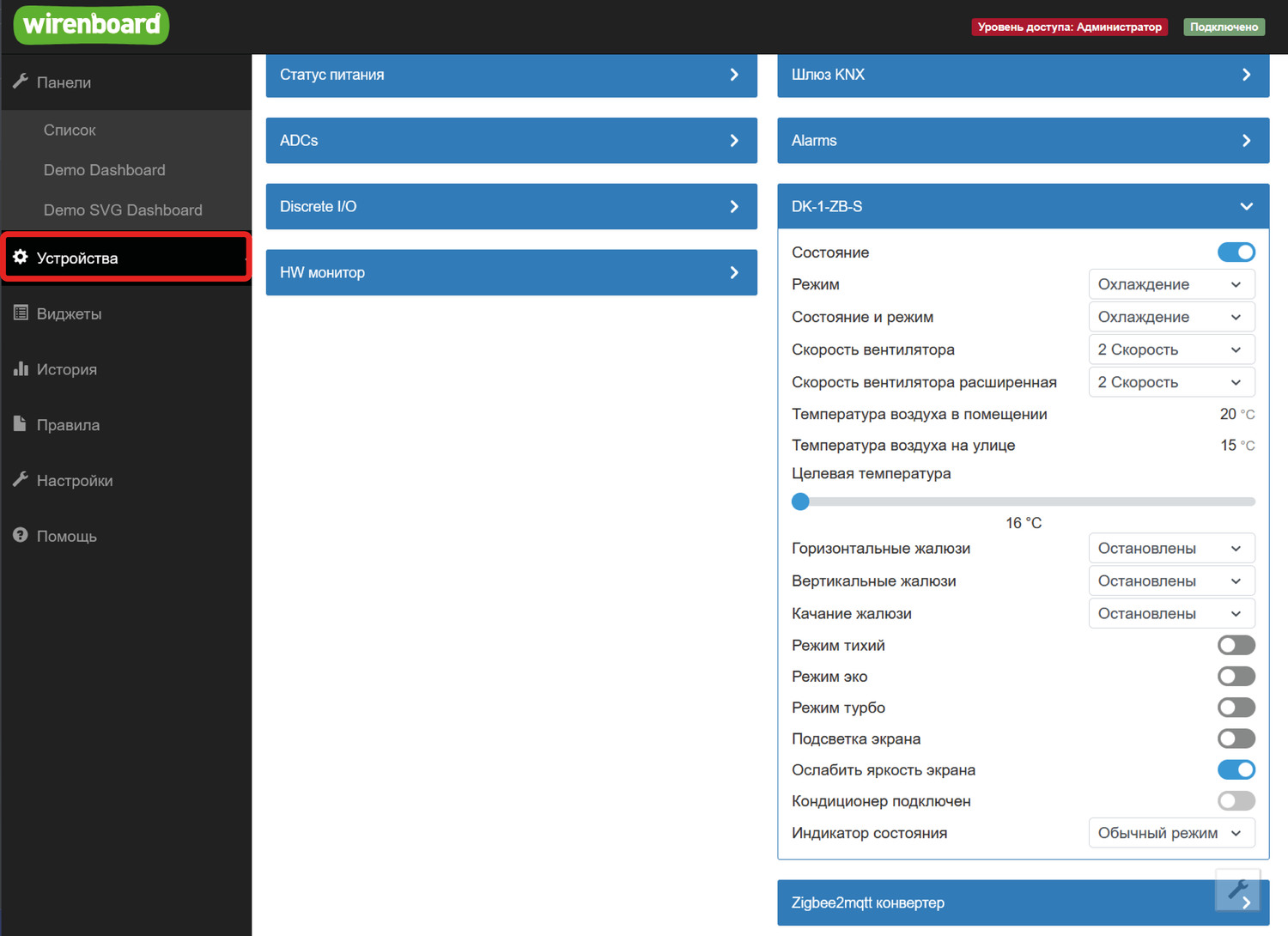
Task: Select Список in the sidebar menu
Action: pyautogui.click(x=70, y=130)
